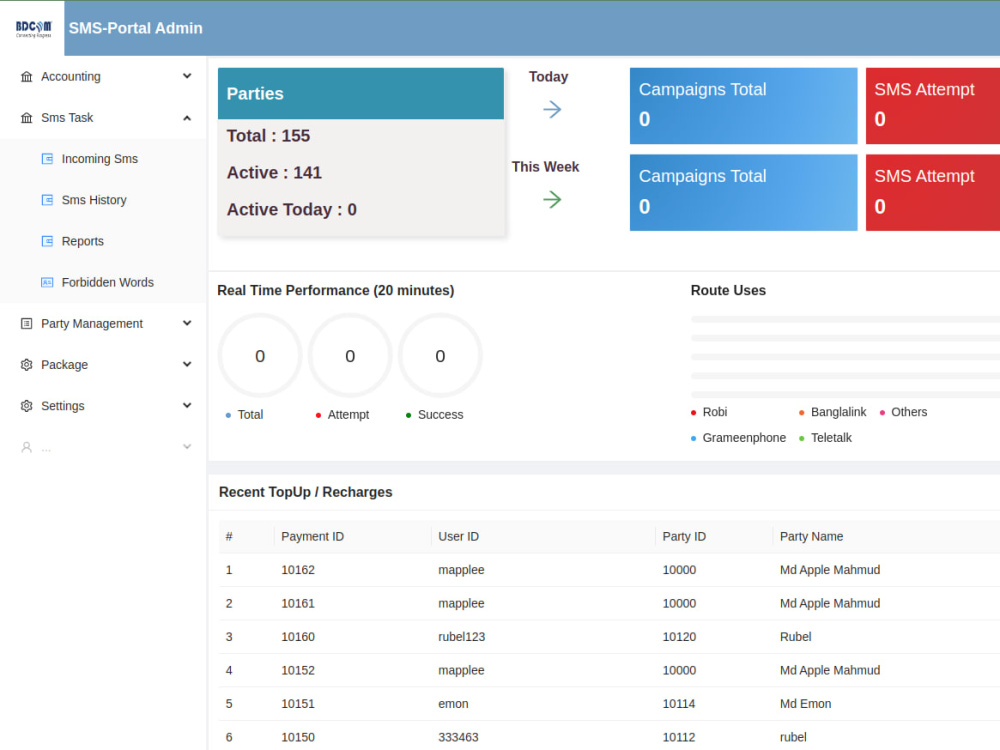Click the user profile icon in sidebar
Viewport: 1000px width, 750px height.
(26, 447)
